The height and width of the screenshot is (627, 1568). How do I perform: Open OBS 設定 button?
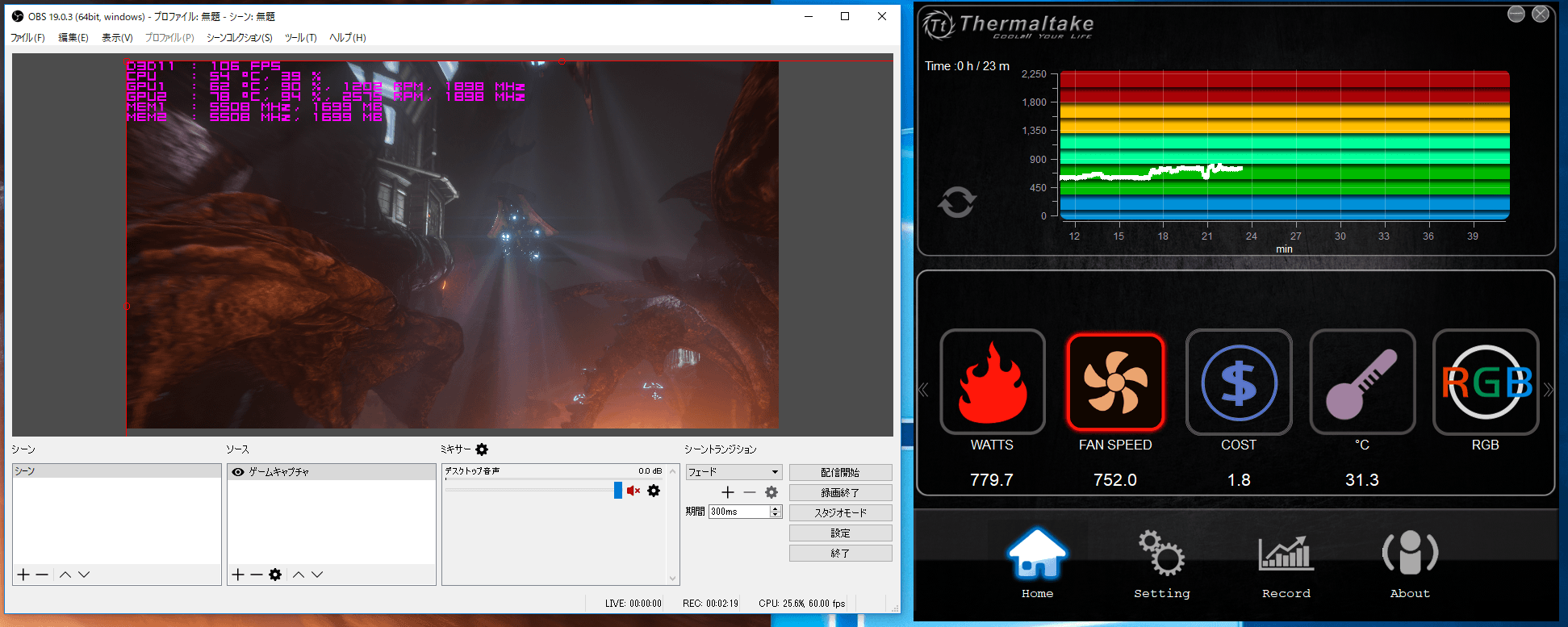tap(840, 533)
